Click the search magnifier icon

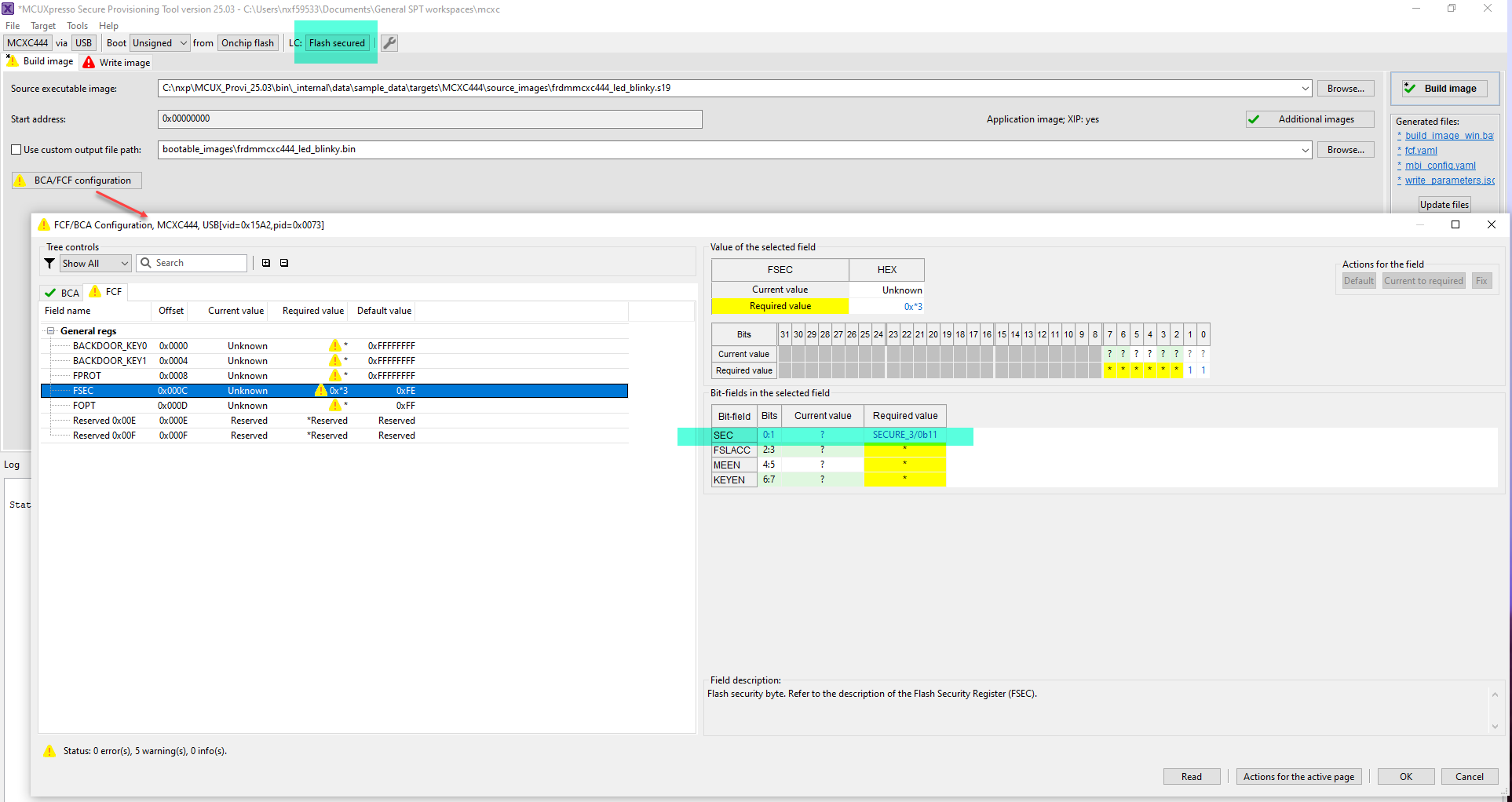tap(145, 263)
